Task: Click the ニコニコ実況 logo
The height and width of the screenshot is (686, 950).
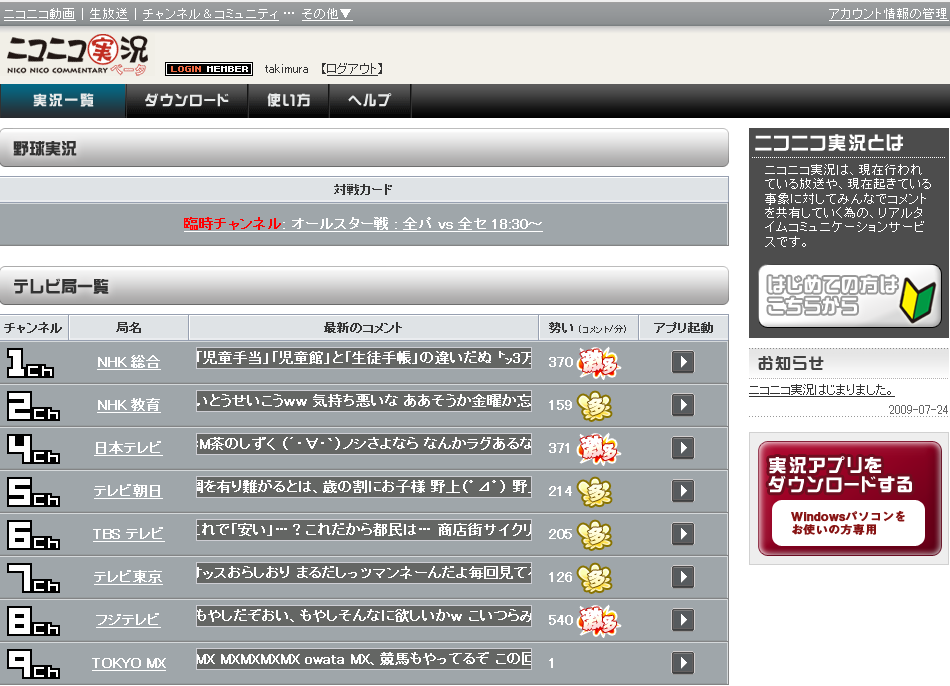Action: pyautogui.click(x=77, y=55)
